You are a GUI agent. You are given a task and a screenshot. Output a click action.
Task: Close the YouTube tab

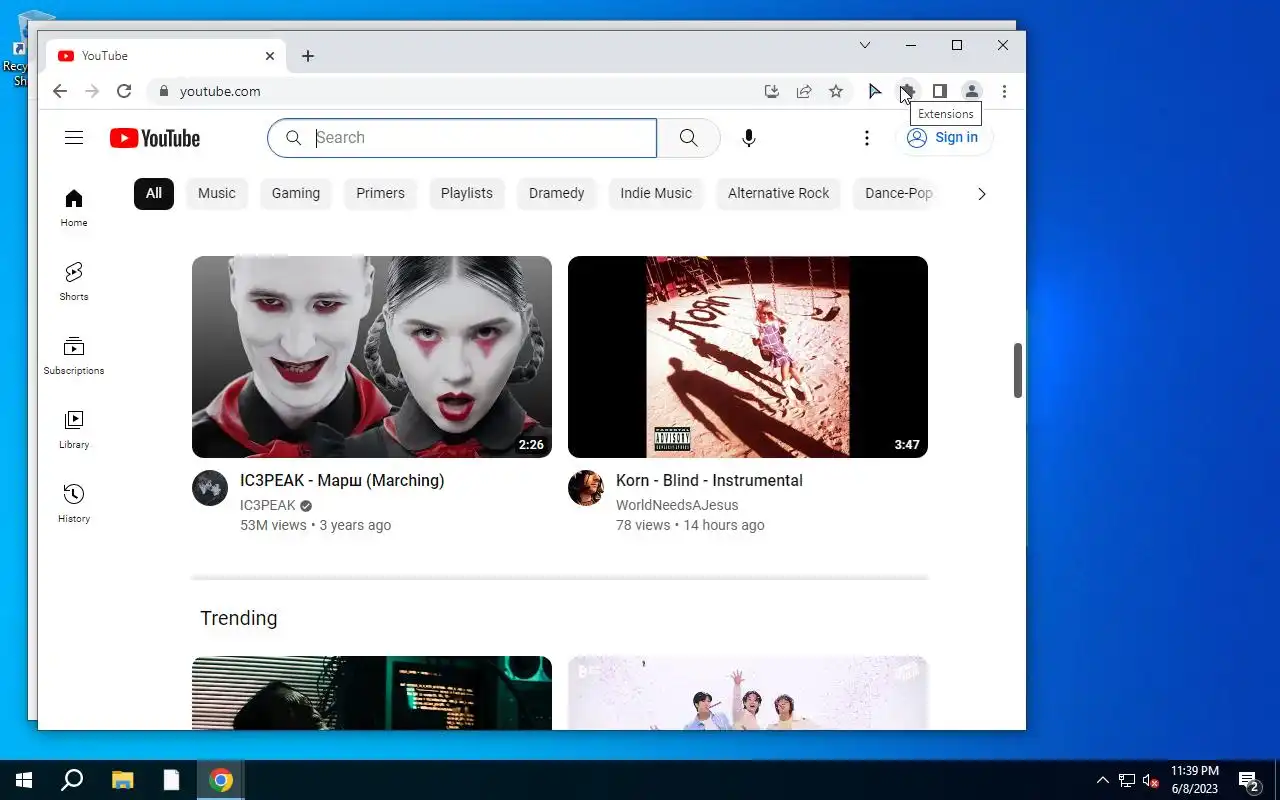270,56
